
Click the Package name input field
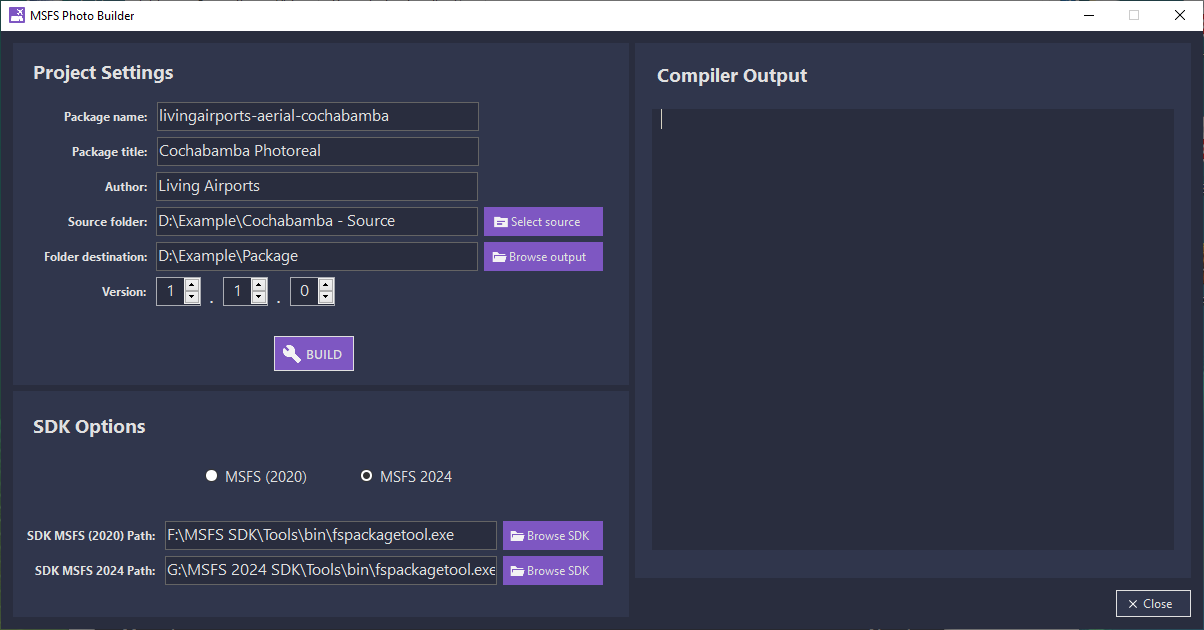(x=317, y=116)
